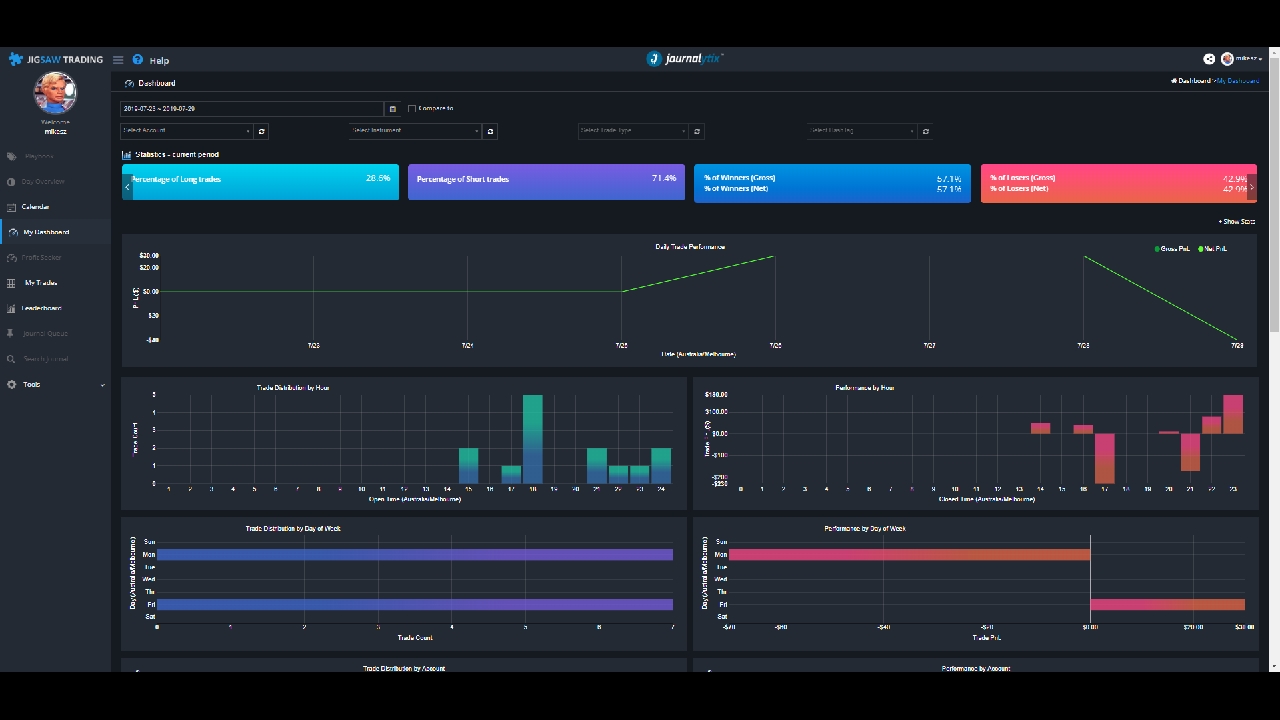
Task: Open the Help question mark icon
Action: click(138, 60)
